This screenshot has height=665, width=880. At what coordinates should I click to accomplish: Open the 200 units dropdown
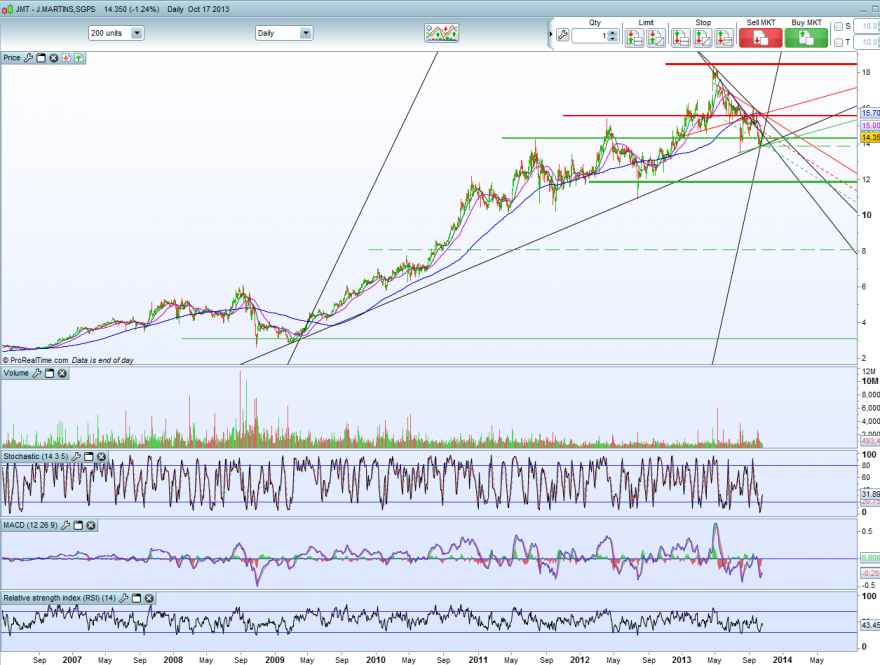[x=136, y=33]
